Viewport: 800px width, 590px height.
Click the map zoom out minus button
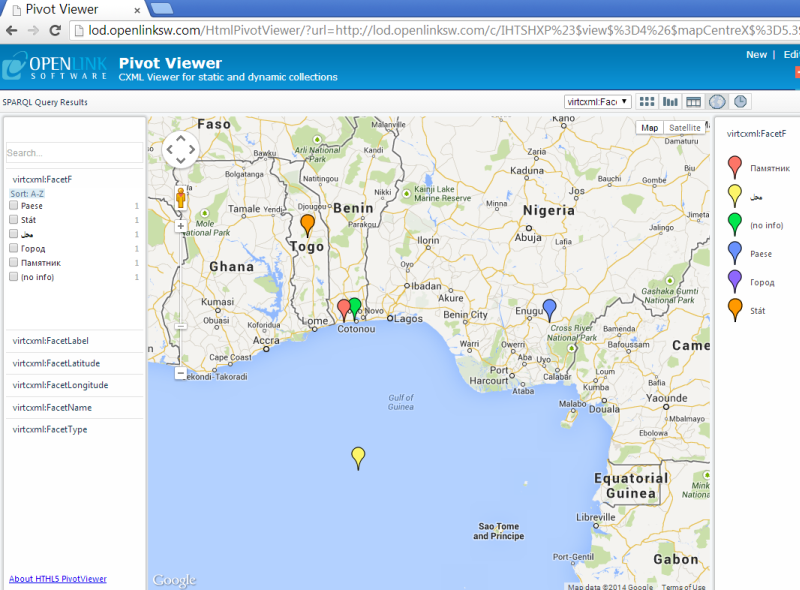pyautogui.click(x=181, y=373)
